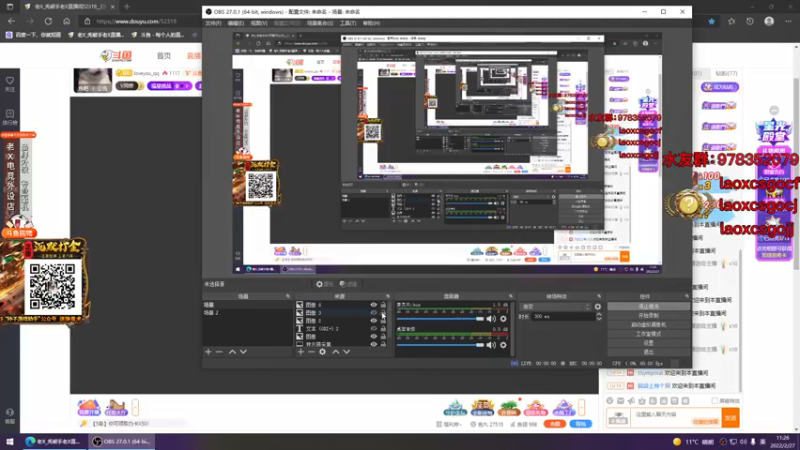
Task: Add a new source with plus icon
Action: (301, 352)
